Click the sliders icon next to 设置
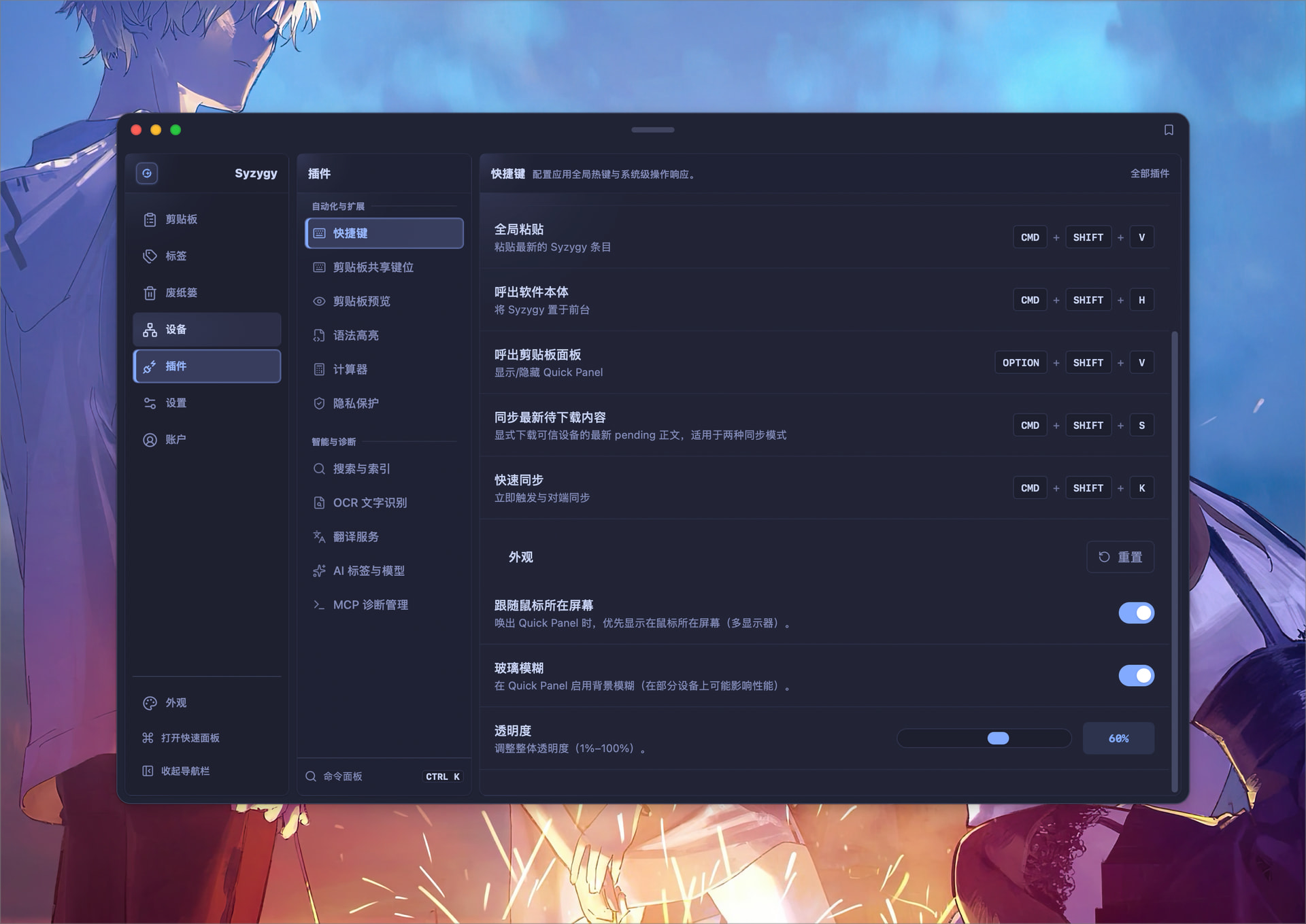The height and width of the screenshot is (924, 1306). click(150, 403)
